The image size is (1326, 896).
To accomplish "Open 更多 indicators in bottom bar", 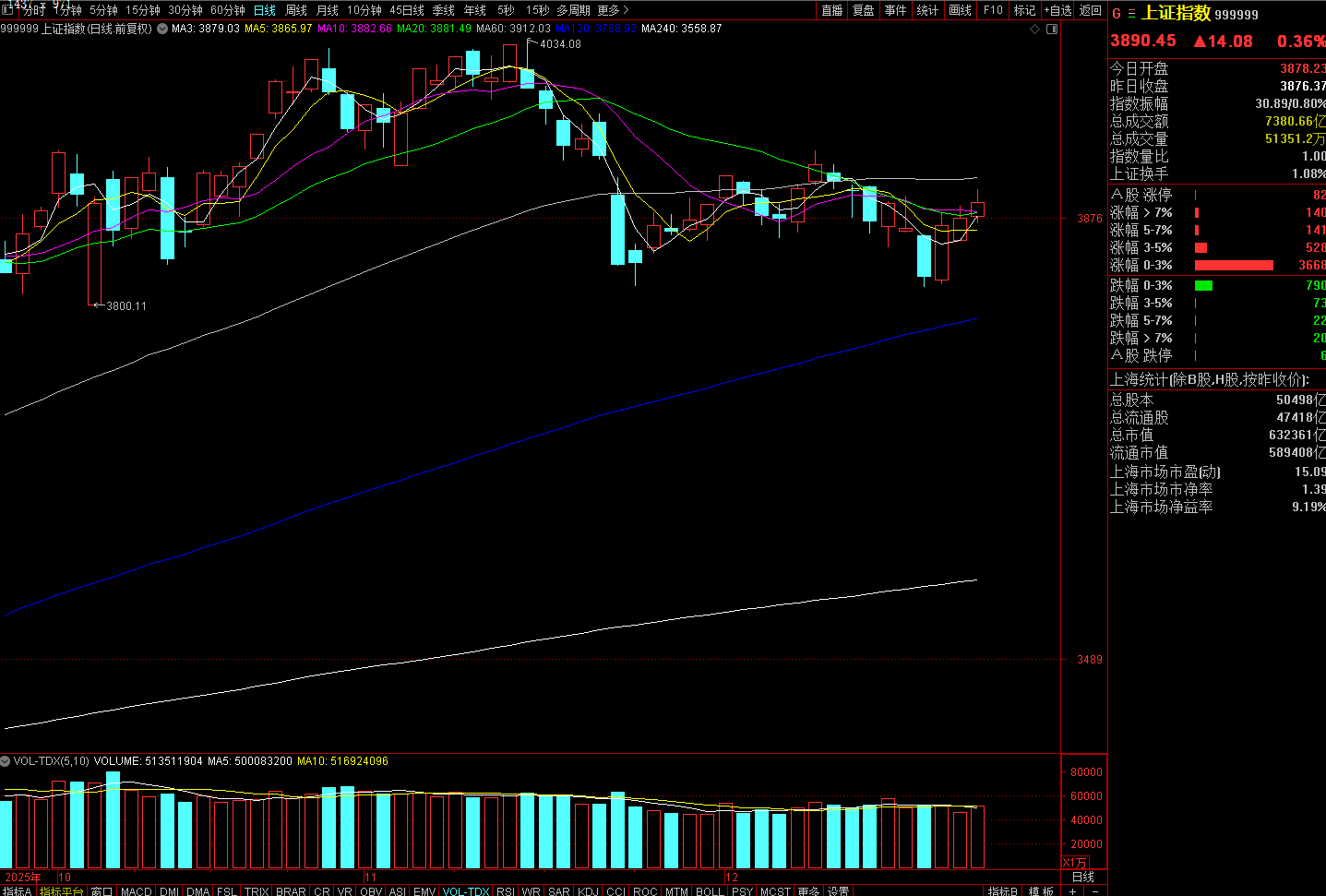I will click(809, 890).
